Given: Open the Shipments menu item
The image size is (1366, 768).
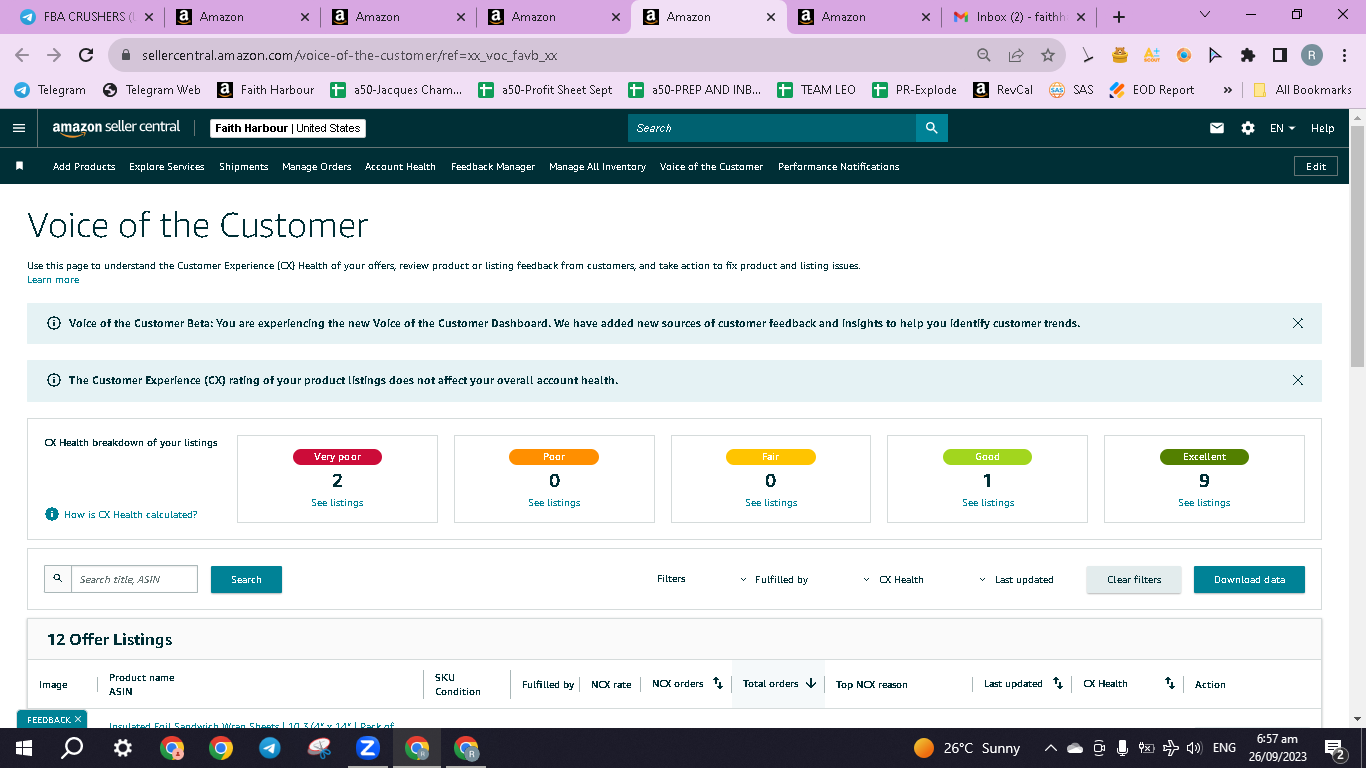Looking at the screenshot, I should click(x=244, y=167).
